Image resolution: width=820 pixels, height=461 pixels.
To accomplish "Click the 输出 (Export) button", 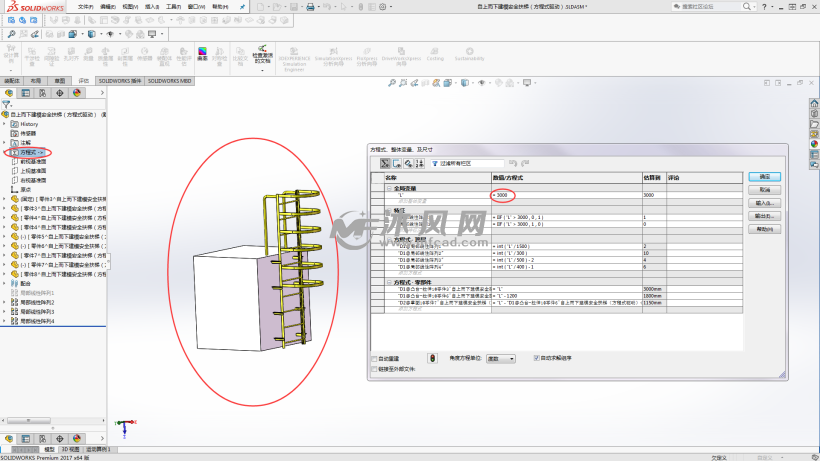I will coord(765,216).
